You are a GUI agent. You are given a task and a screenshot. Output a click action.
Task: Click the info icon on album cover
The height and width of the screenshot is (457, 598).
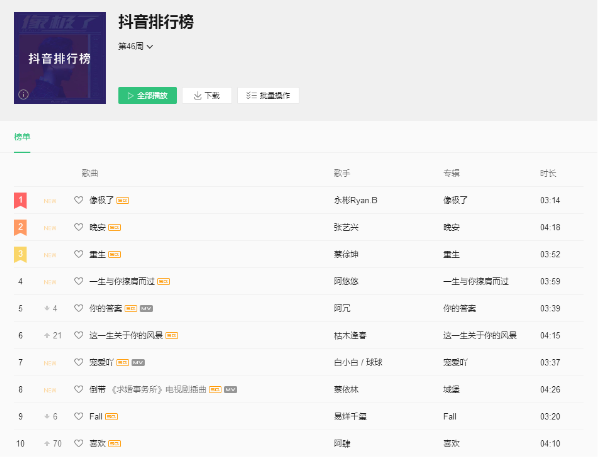pyautogui.click(x=23, y=94)
